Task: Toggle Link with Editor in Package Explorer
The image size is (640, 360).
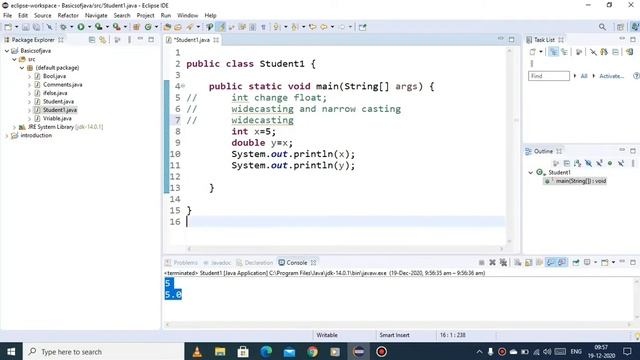Action: tap(102, 40)
